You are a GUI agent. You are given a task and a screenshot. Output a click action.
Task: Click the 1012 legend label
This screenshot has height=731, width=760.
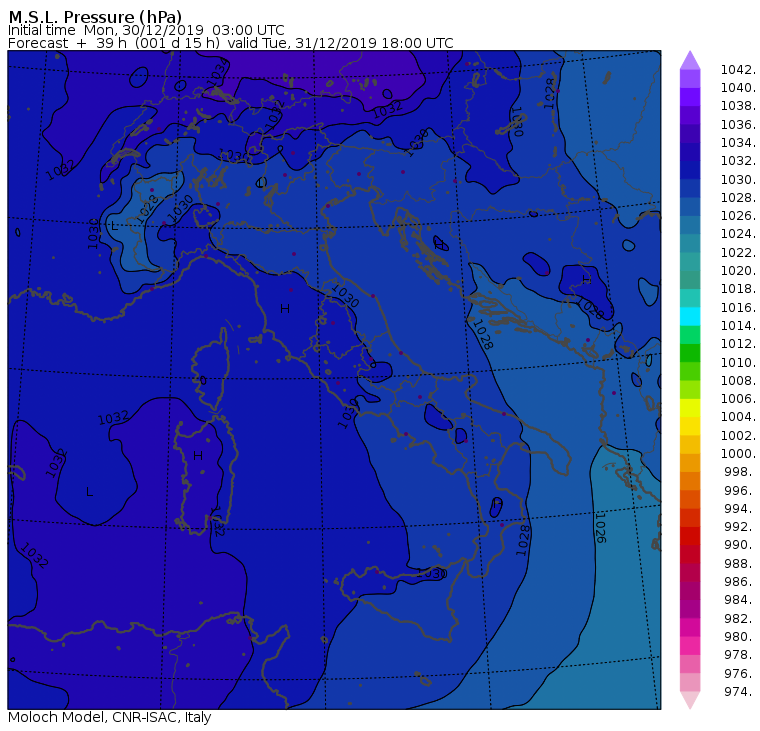[738, 343]
